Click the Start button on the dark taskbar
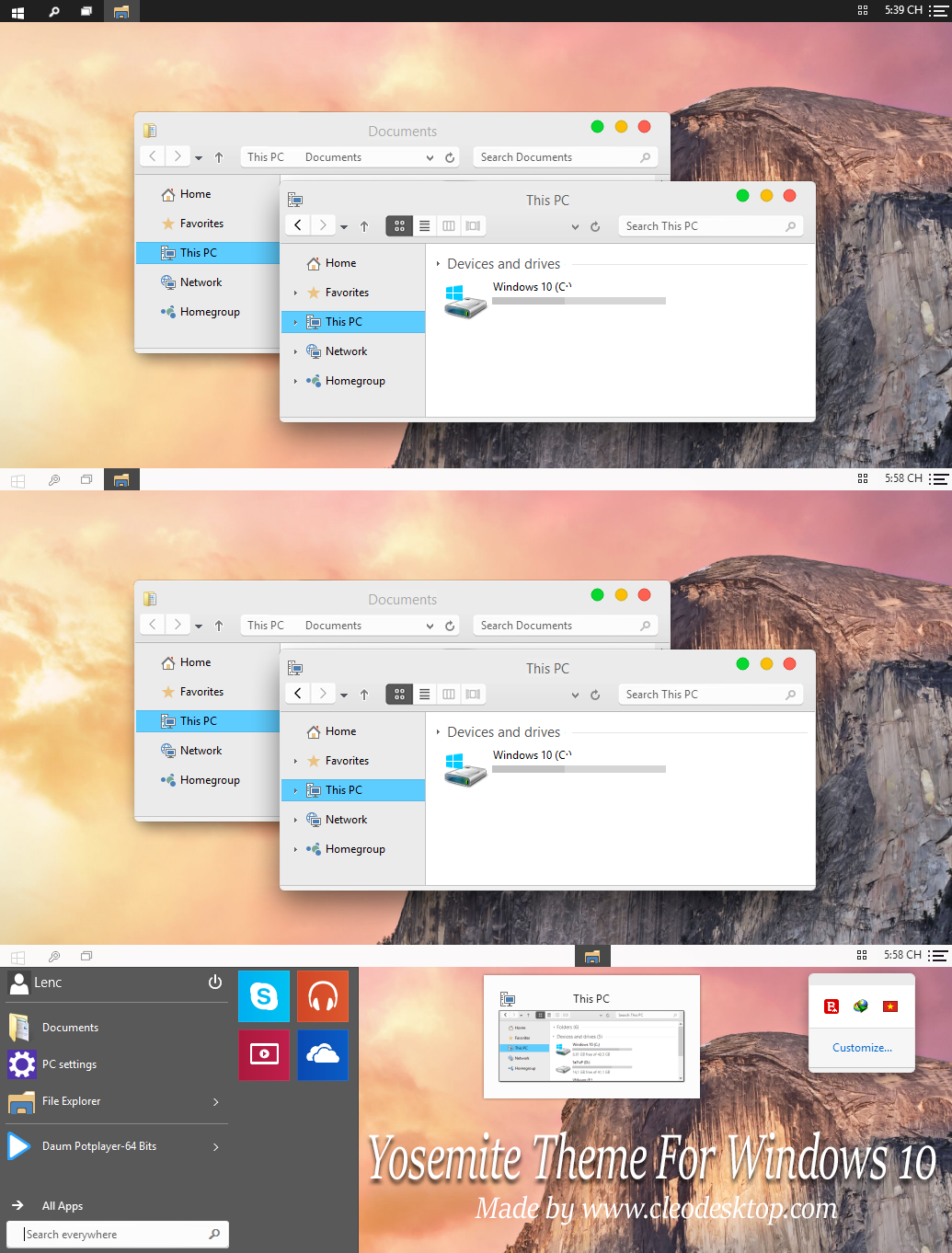The width and height of the screenshot is (952, 1253). pyautogui.click(x=17, y=11)
